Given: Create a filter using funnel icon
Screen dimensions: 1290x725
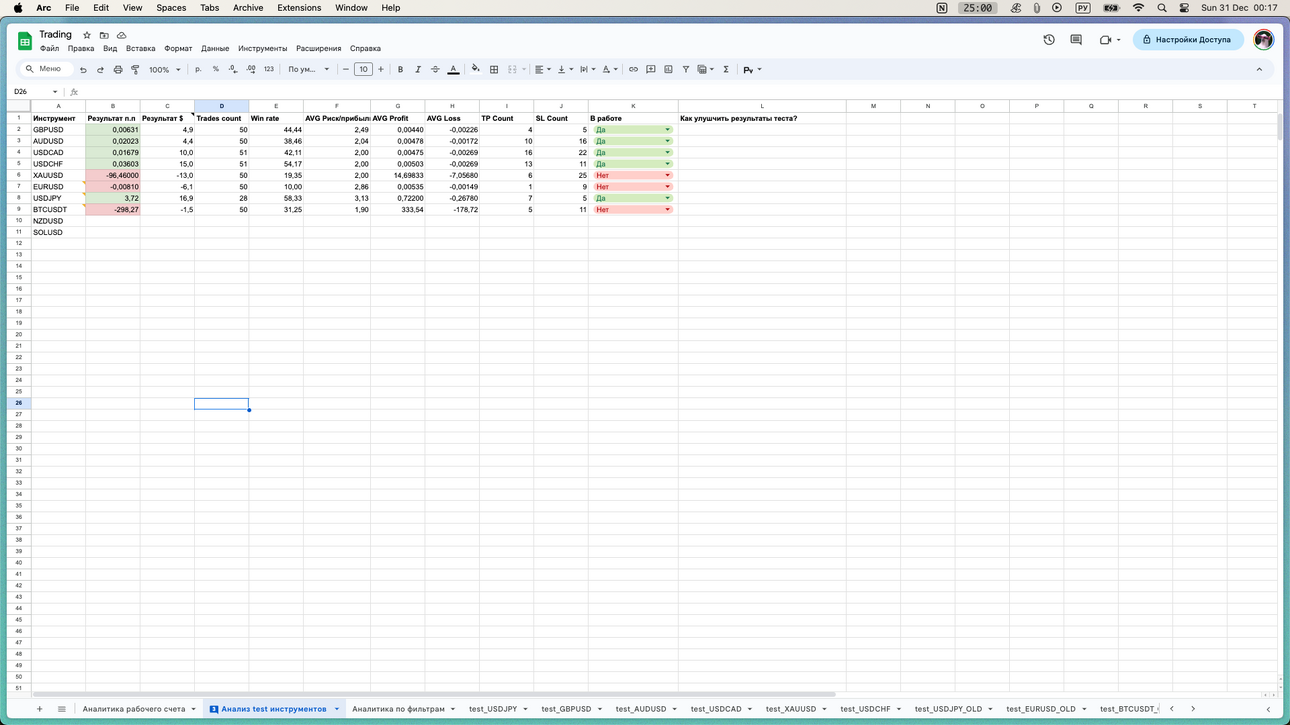Looking at the screenshot, I should pos(686,70).
